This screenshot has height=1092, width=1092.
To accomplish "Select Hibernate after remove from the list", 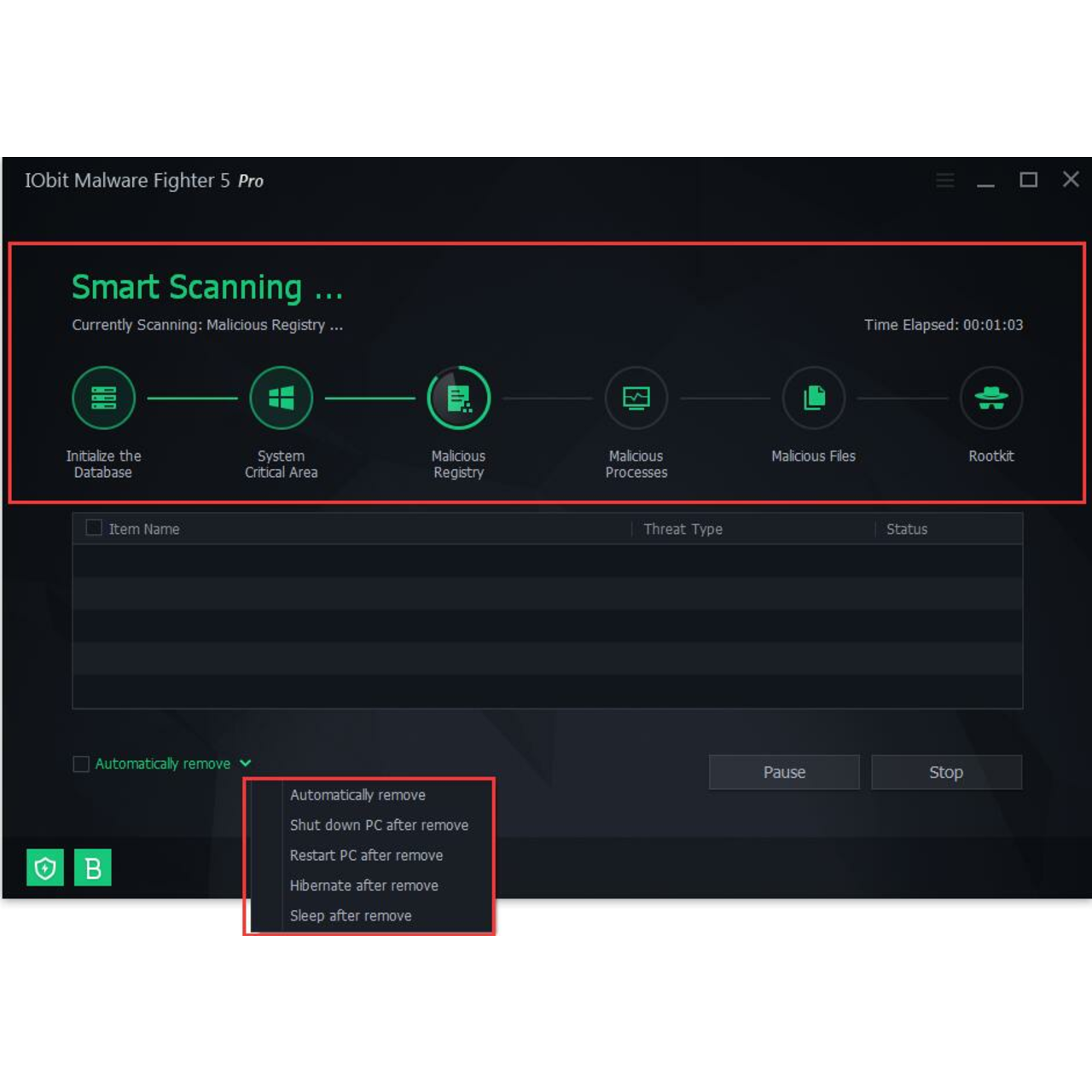I will pyautogui.click(x=363, y=886).
